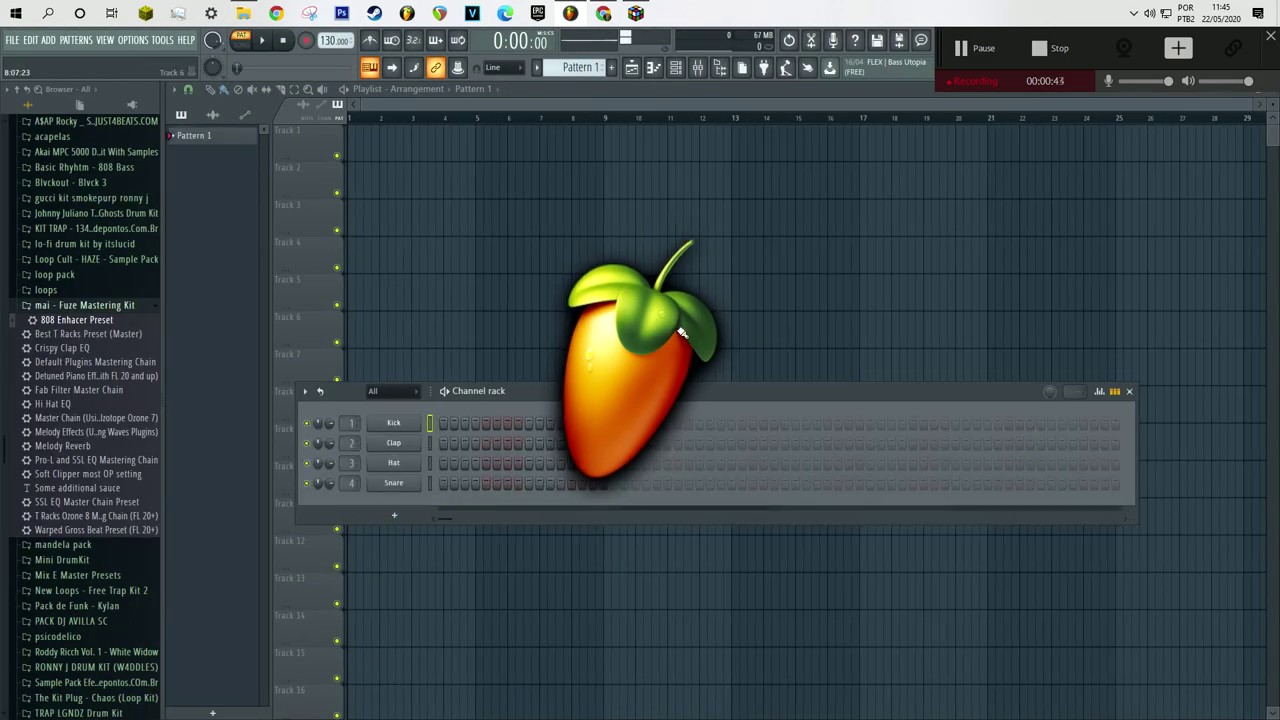Click the Snare channel button
The height and width of the screenshot is (720, 1280).
(394, 483)
